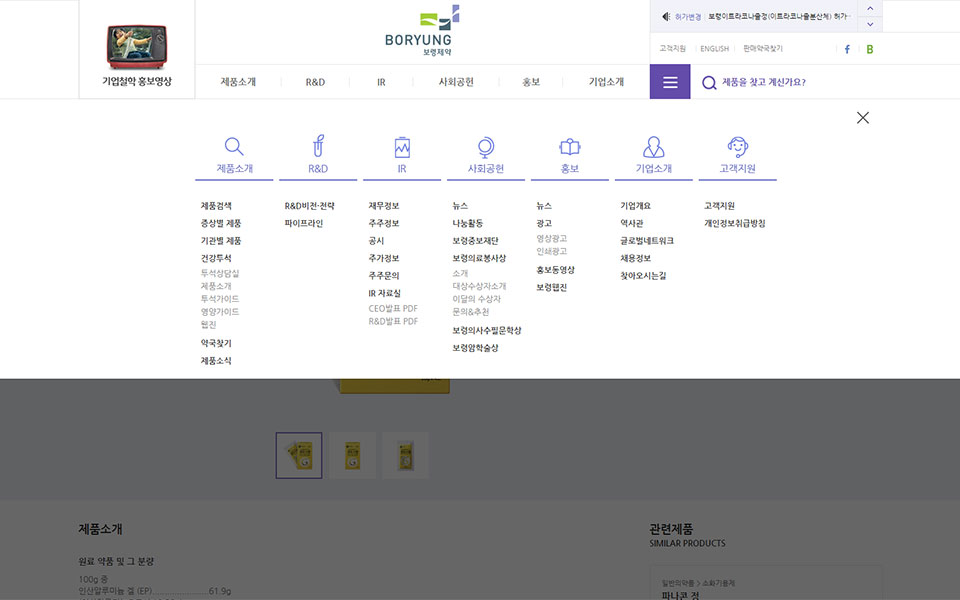Click the IR chart icon
Image resolution: width=960 pixels, height=600 pixels.
402,147
